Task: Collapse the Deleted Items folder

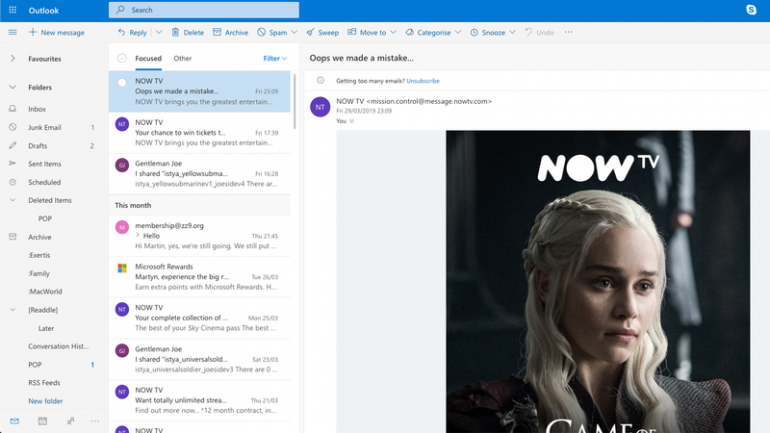Action: [x=13, y=200]
